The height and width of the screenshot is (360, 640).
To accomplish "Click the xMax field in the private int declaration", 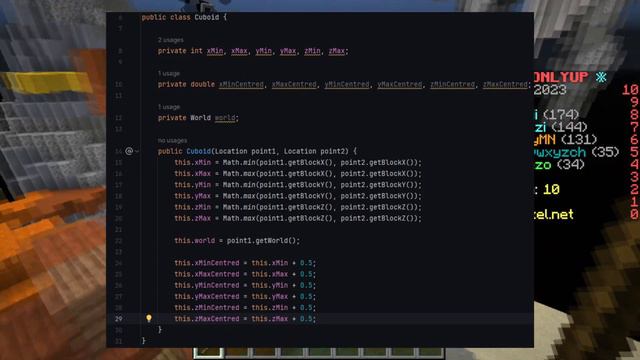I will pyautogui.click(x=239, y=51).
